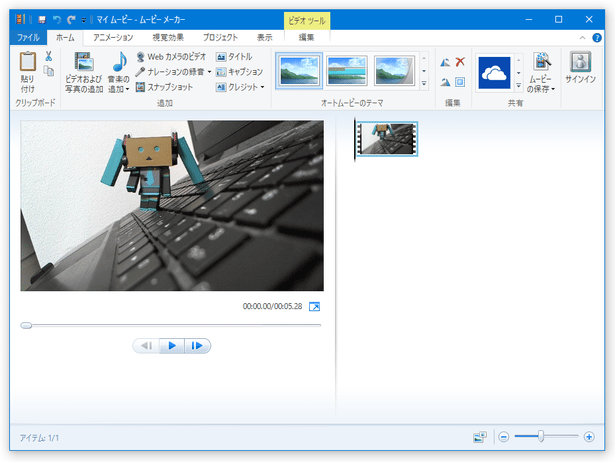Click the アイテム: 1/1 status text
Screen dimensions: 615x462
coord(39,438)
